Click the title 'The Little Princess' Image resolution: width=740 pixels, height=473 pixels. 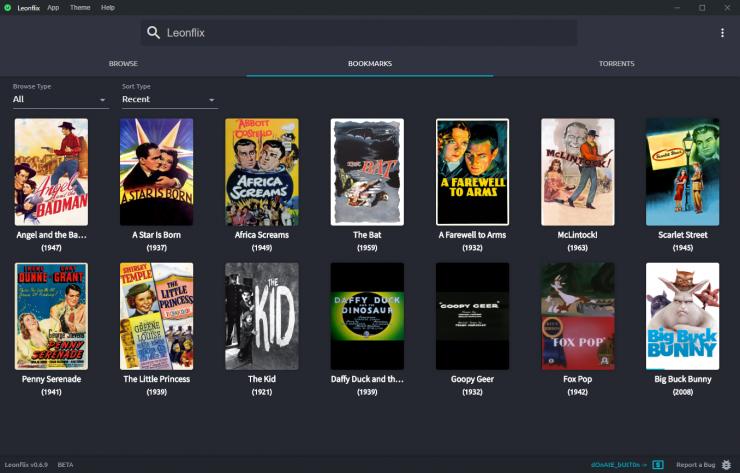click(x=156, y=379)
